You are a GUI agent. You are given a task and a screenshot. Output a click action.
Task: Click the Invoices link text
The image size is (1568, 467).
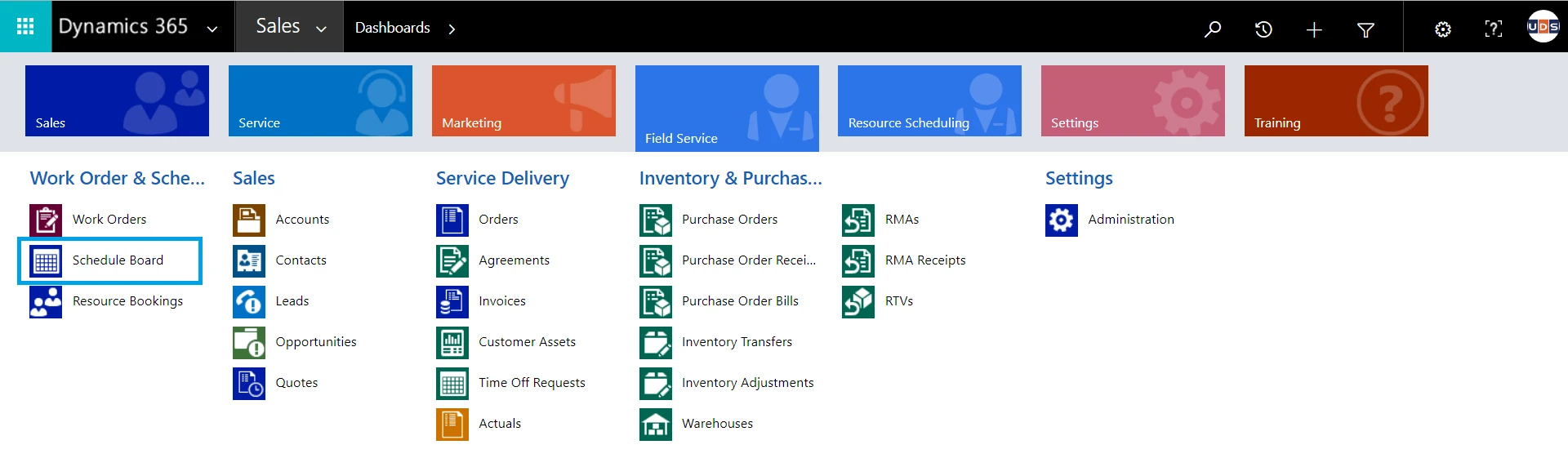pyautogui.click(x=502, y=301)
